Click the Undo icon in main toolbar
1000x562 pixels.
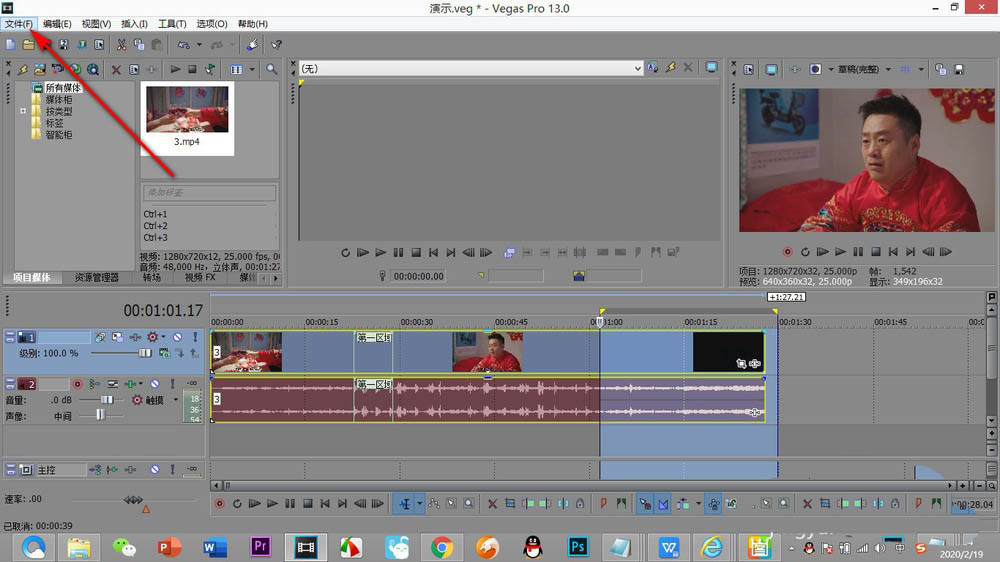[x=184, y=45]
